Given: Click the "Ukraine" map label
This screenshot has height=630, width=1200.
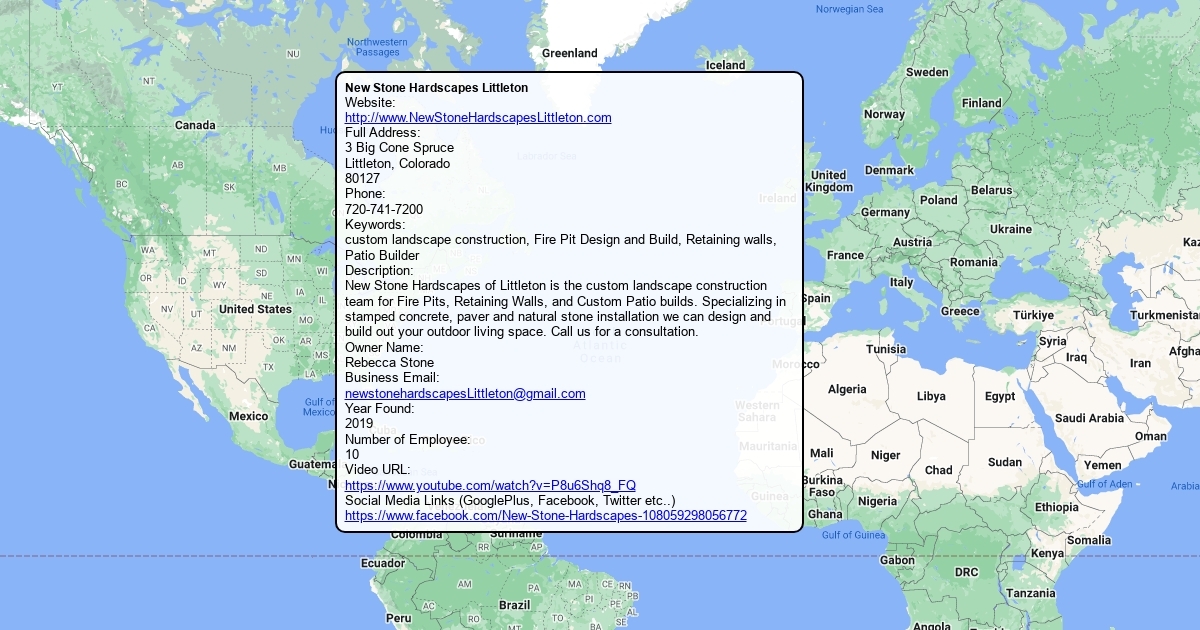Looking at the screenshot, I should pyautogui.click(x=1010, y=229).
